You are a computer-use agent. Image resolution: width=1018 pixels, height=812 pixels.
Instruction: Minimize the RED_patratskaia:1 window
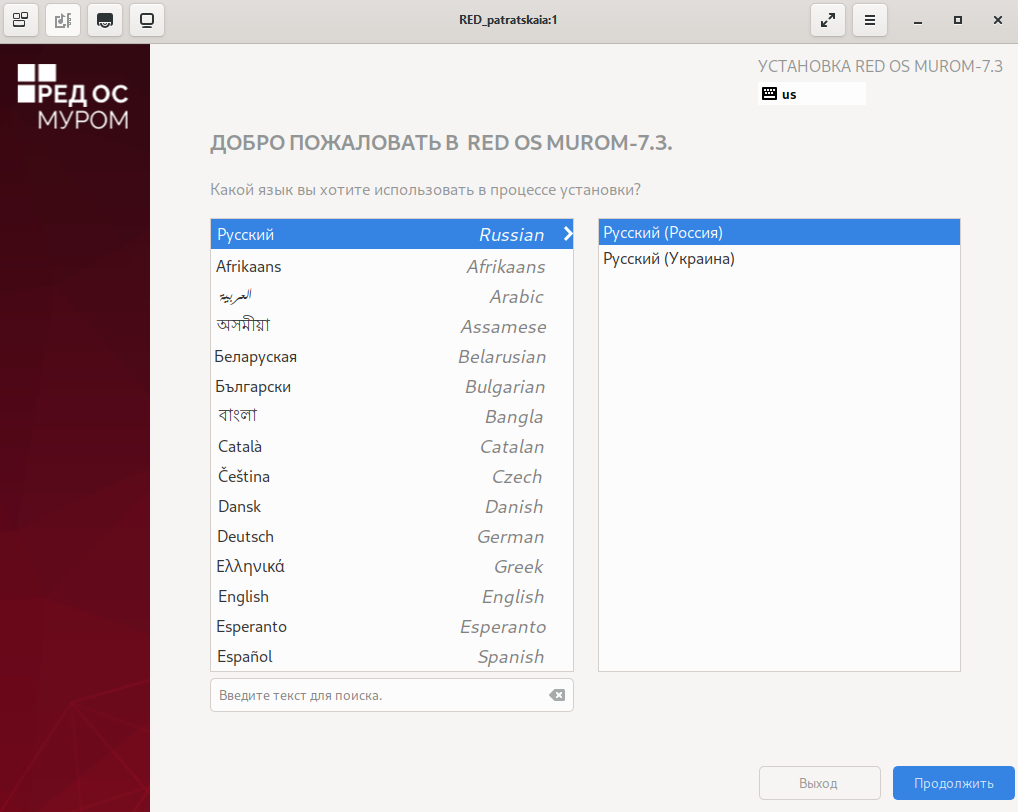tap(917, 20)
